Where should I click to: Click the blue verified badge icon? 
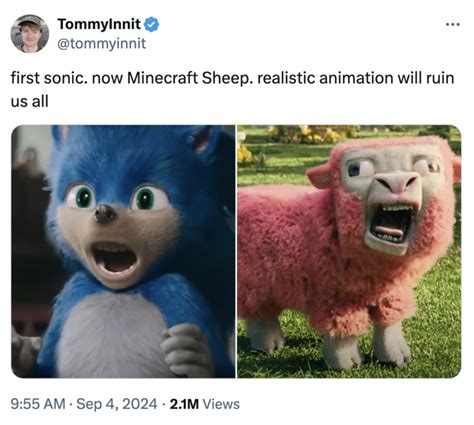click(152, 24)
